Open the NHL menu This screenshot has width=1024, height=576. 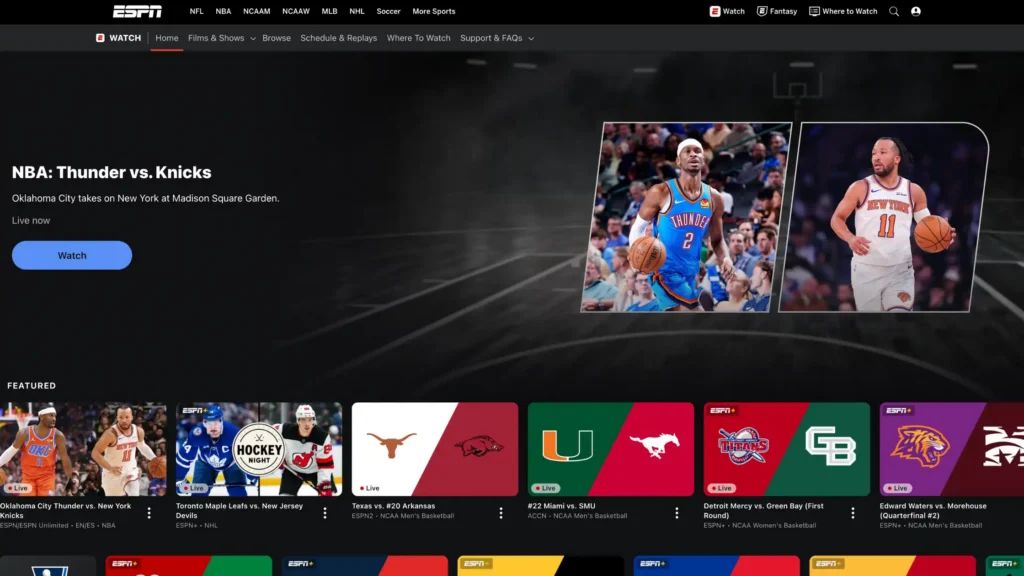tap(357, 11)
